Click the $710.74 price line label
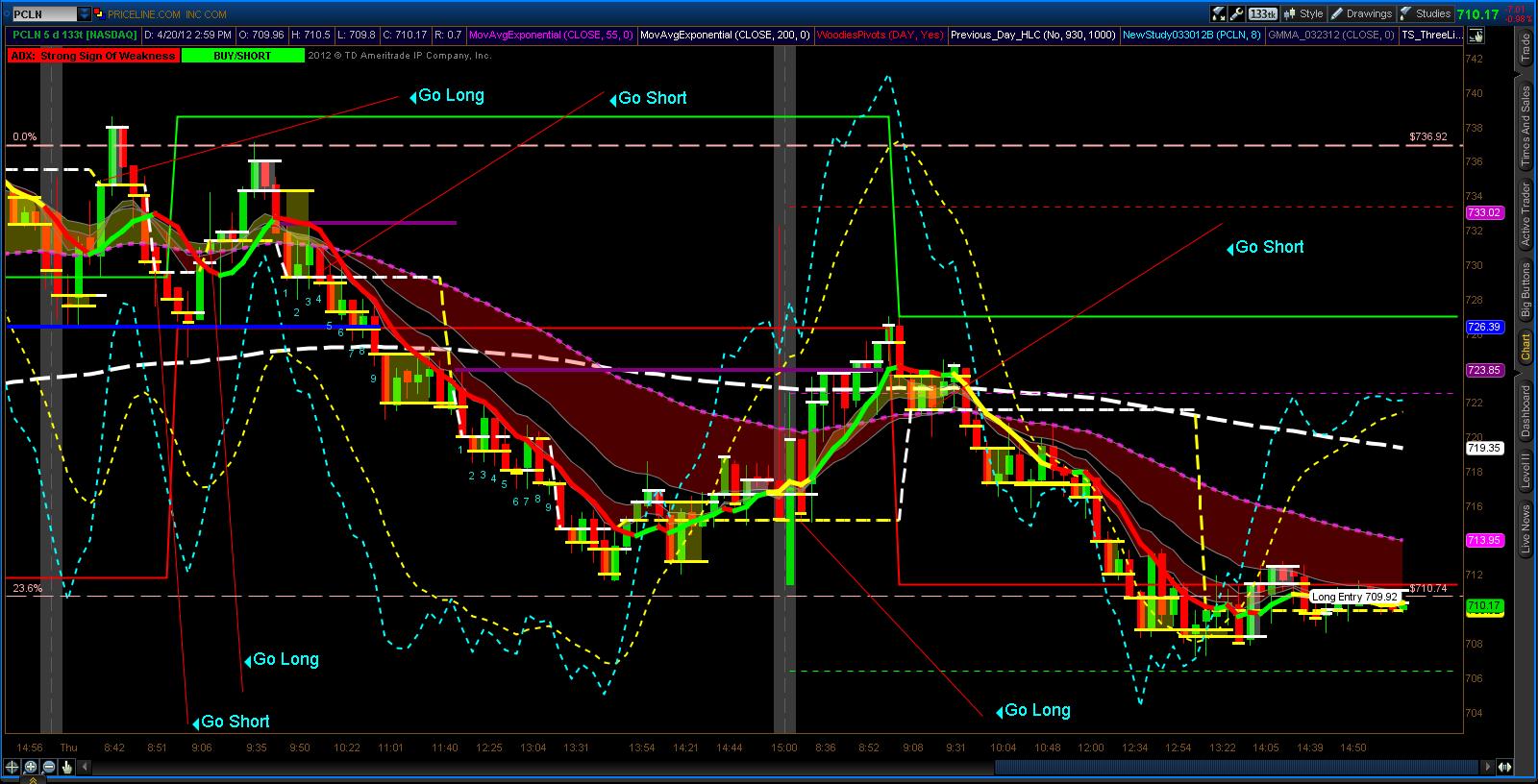This screenshot has height=784, width=1538. pyautogui.click(x=1427, y=587)
